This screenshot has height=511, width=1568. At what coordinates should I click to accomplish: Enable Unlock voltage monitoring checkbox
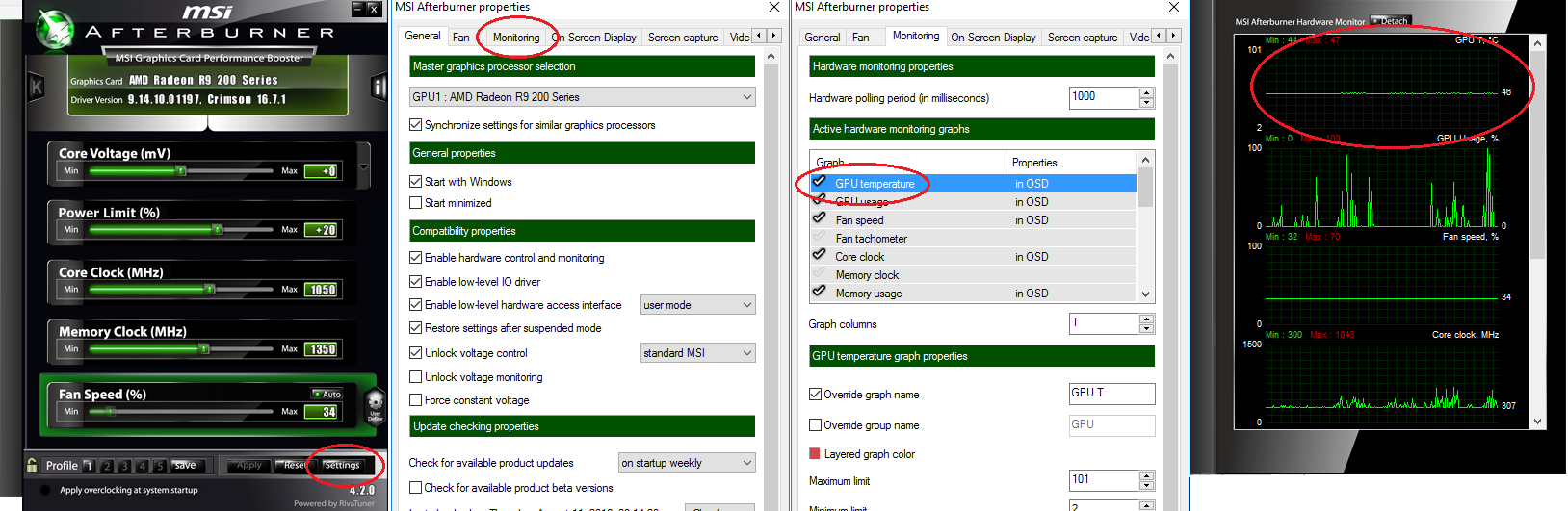point(415,377)
